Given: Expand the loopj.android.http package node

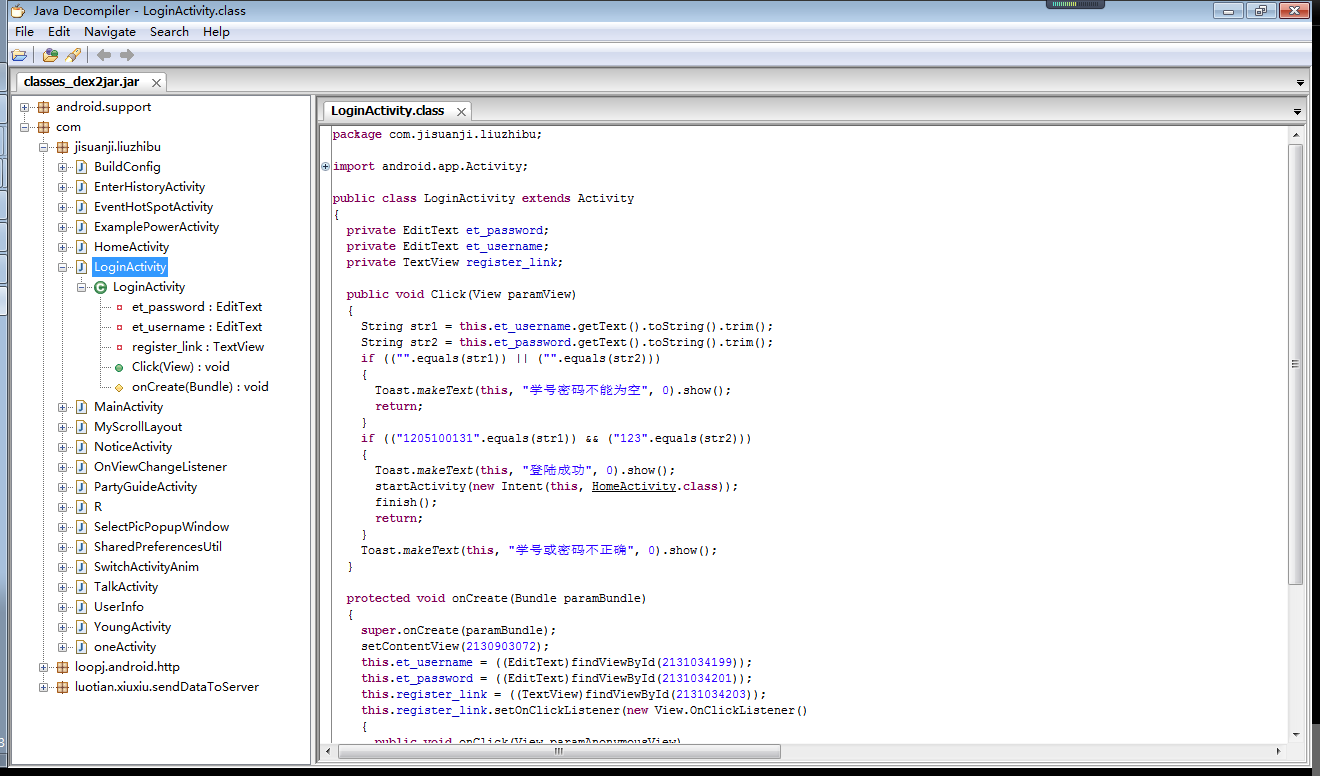Looking at the screenshot, I should click(x=43, y=667).
